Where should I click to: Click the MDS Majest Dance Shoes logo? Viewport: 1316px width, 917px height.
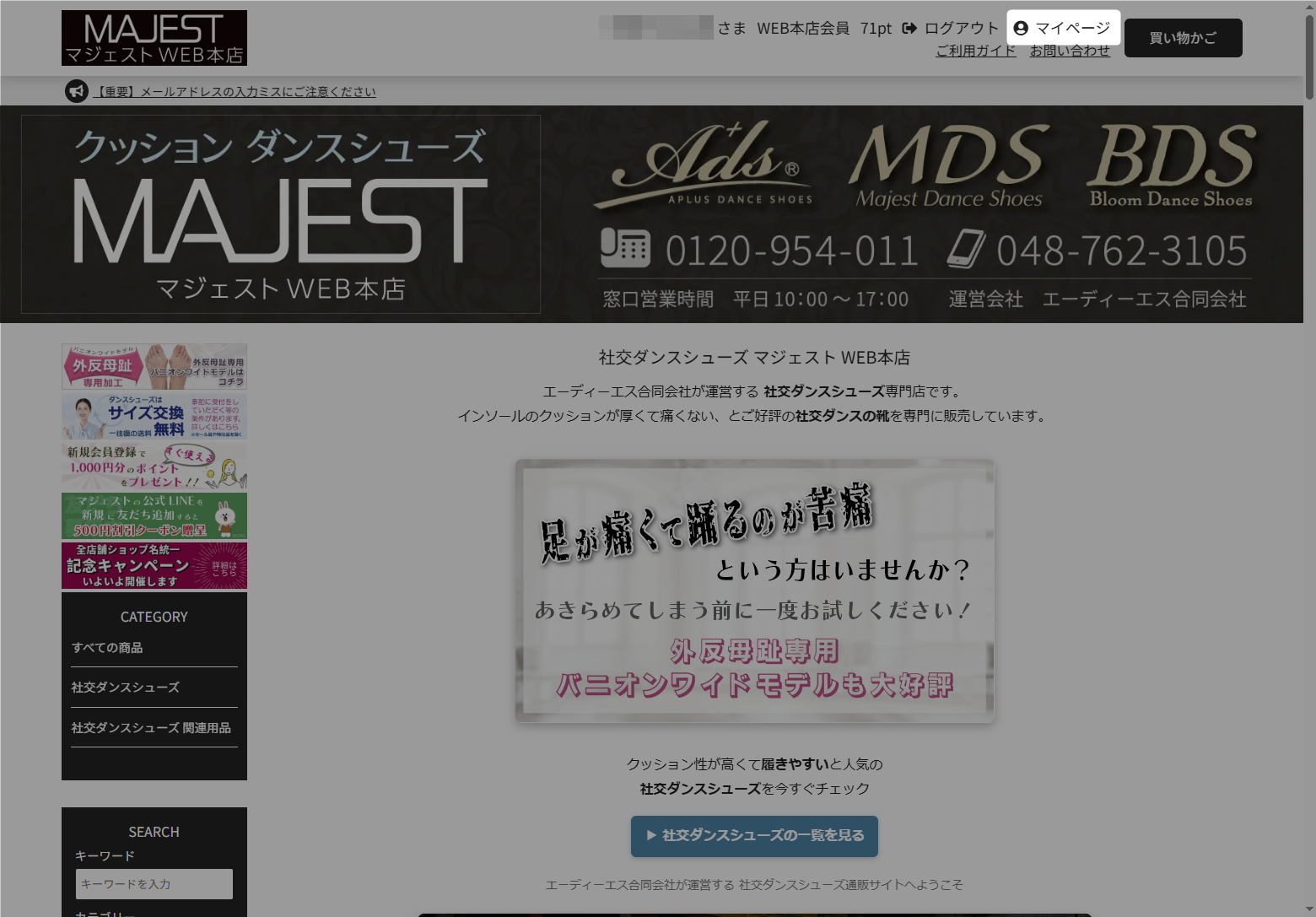tap(949, 165)
